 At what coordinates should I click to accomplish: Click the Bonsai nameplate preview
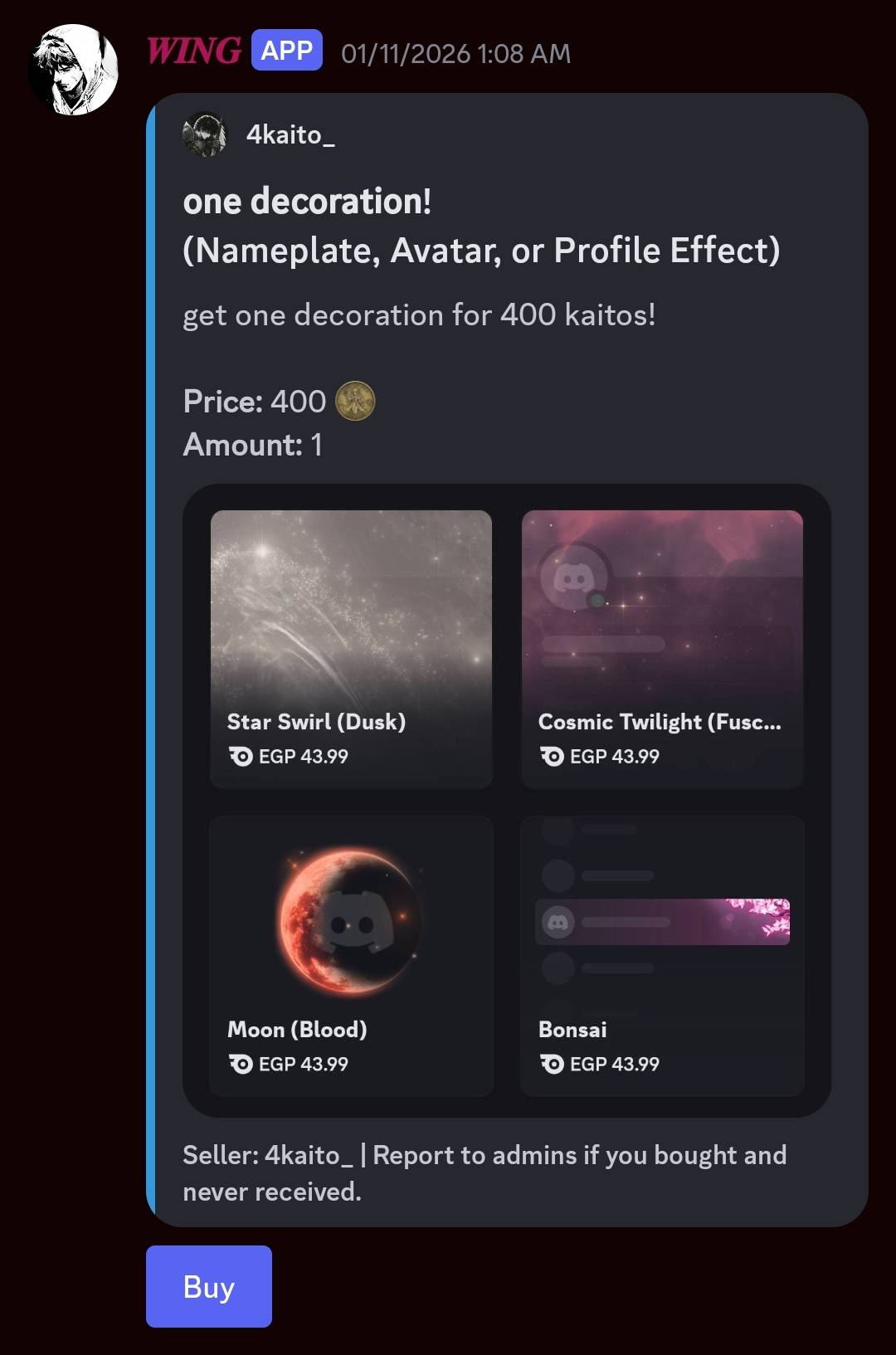click(662, 922)
